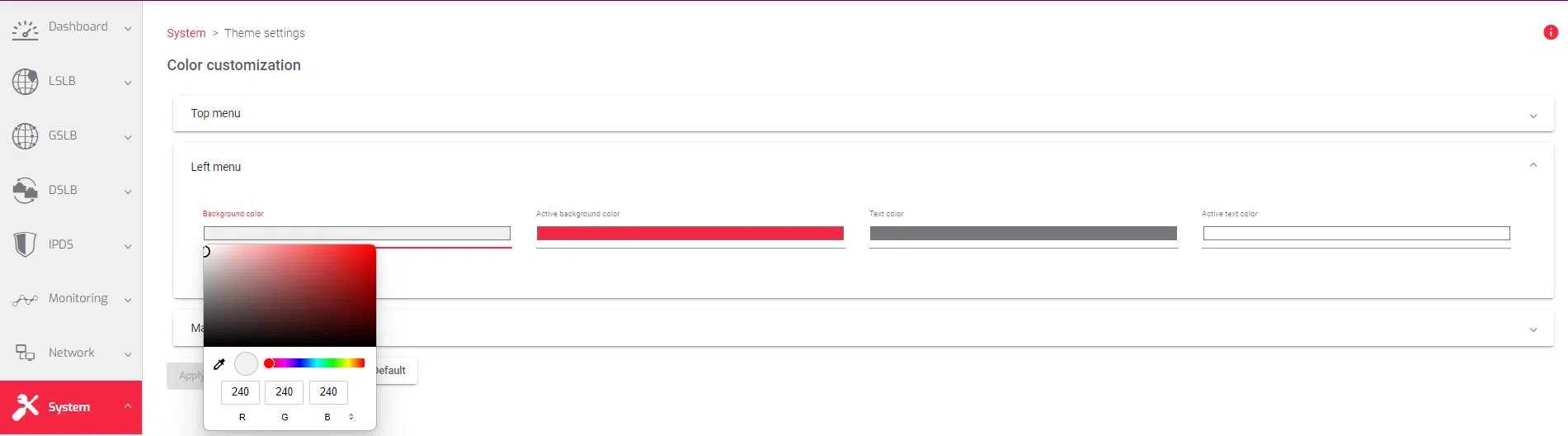Collapse the Left menu section
The image size is (1568, 436).
pyautogui.click(x=1533, y=165)
